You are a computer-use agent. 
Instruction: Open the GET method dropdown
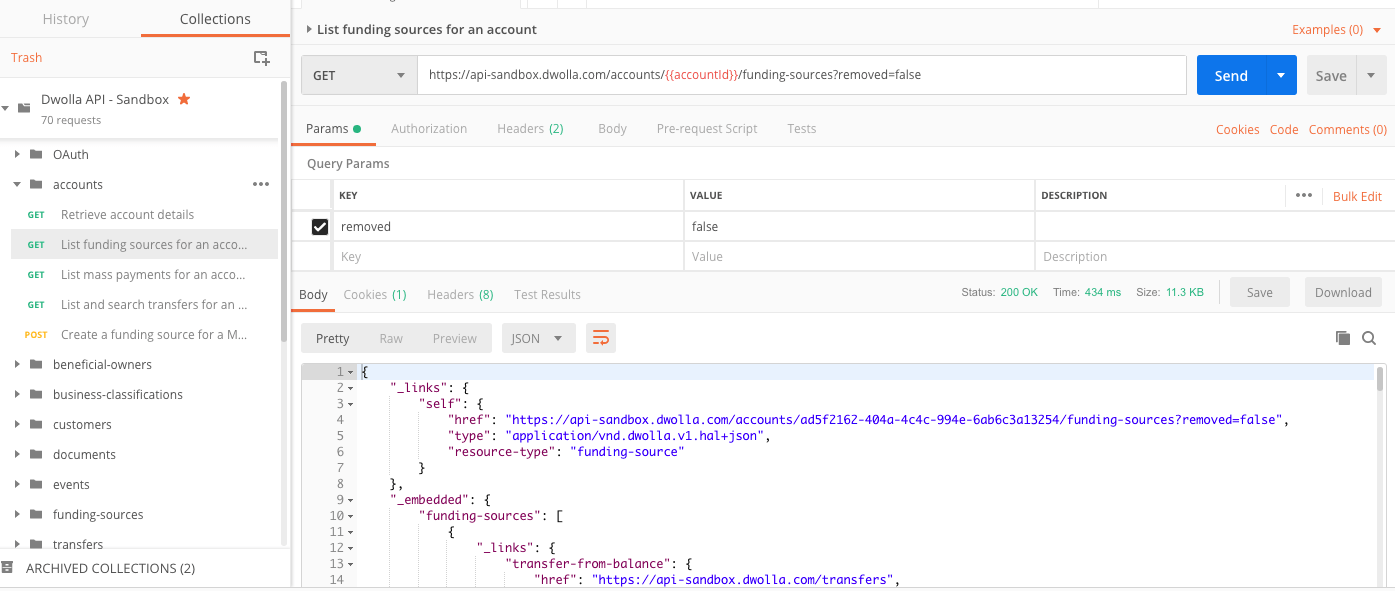coord(359,75)
